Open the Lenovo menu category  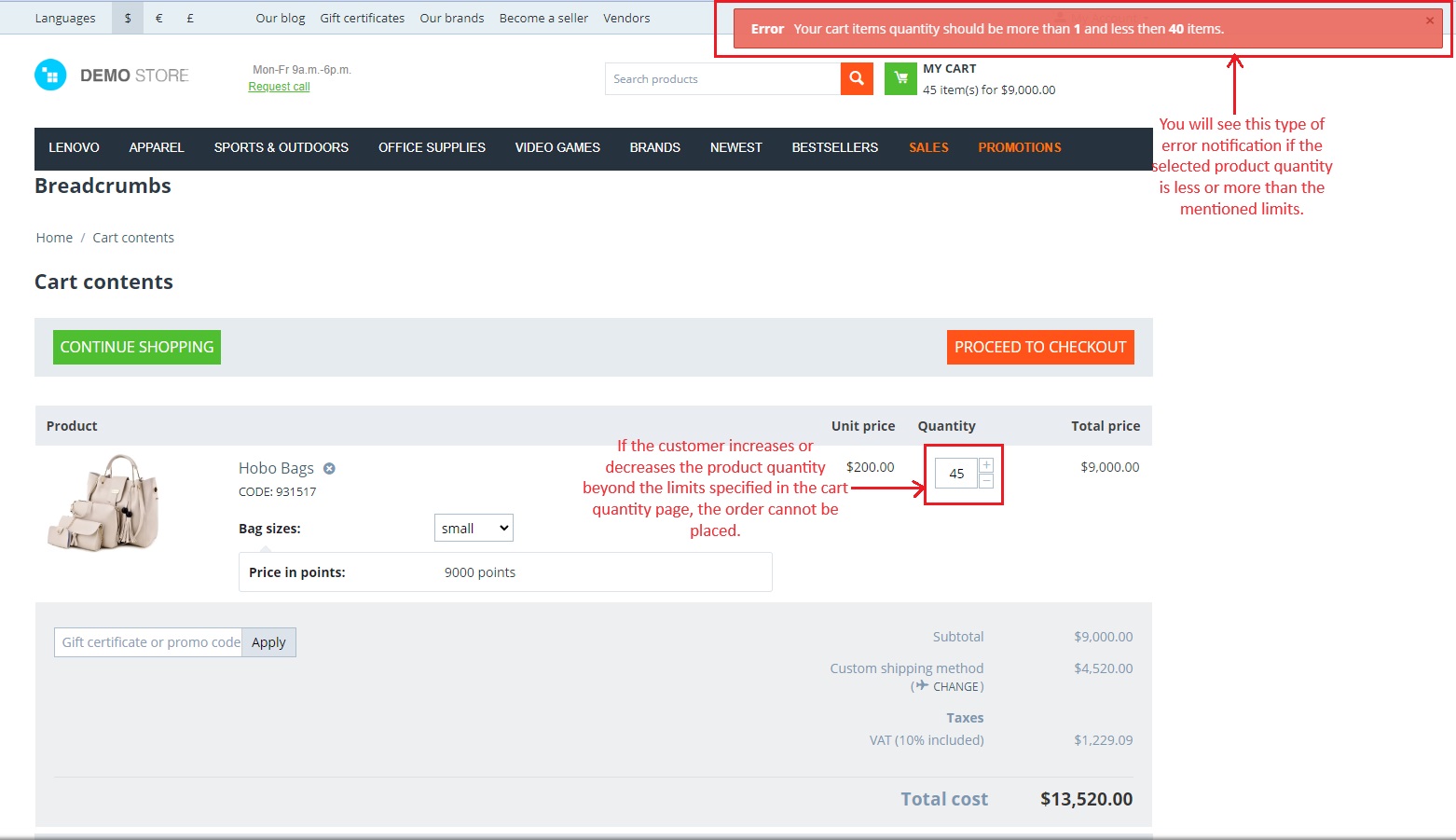click(74, 147)
